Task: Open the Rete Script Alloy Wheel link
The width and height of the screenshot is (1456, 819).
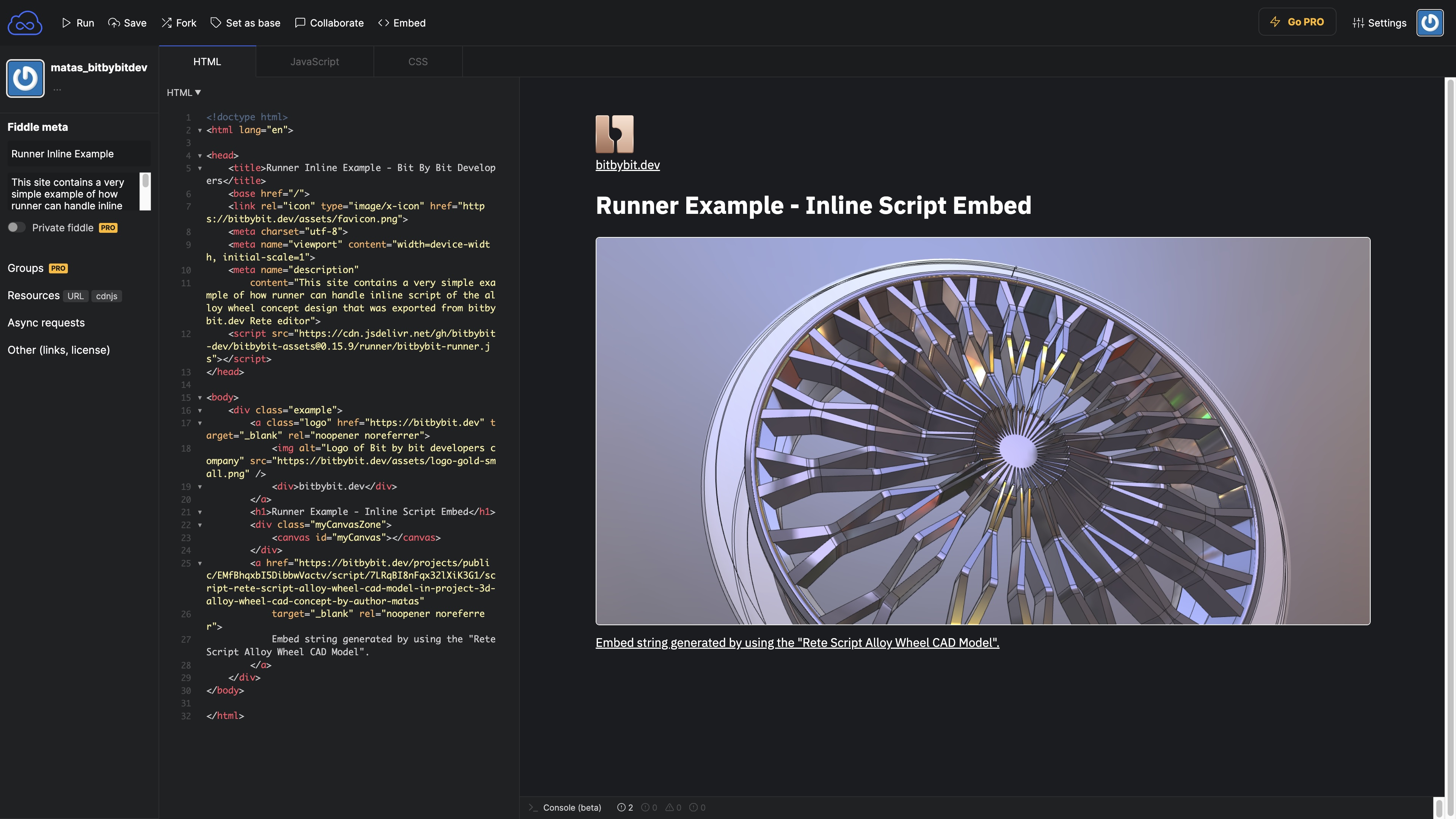Action: click(797, 643)
